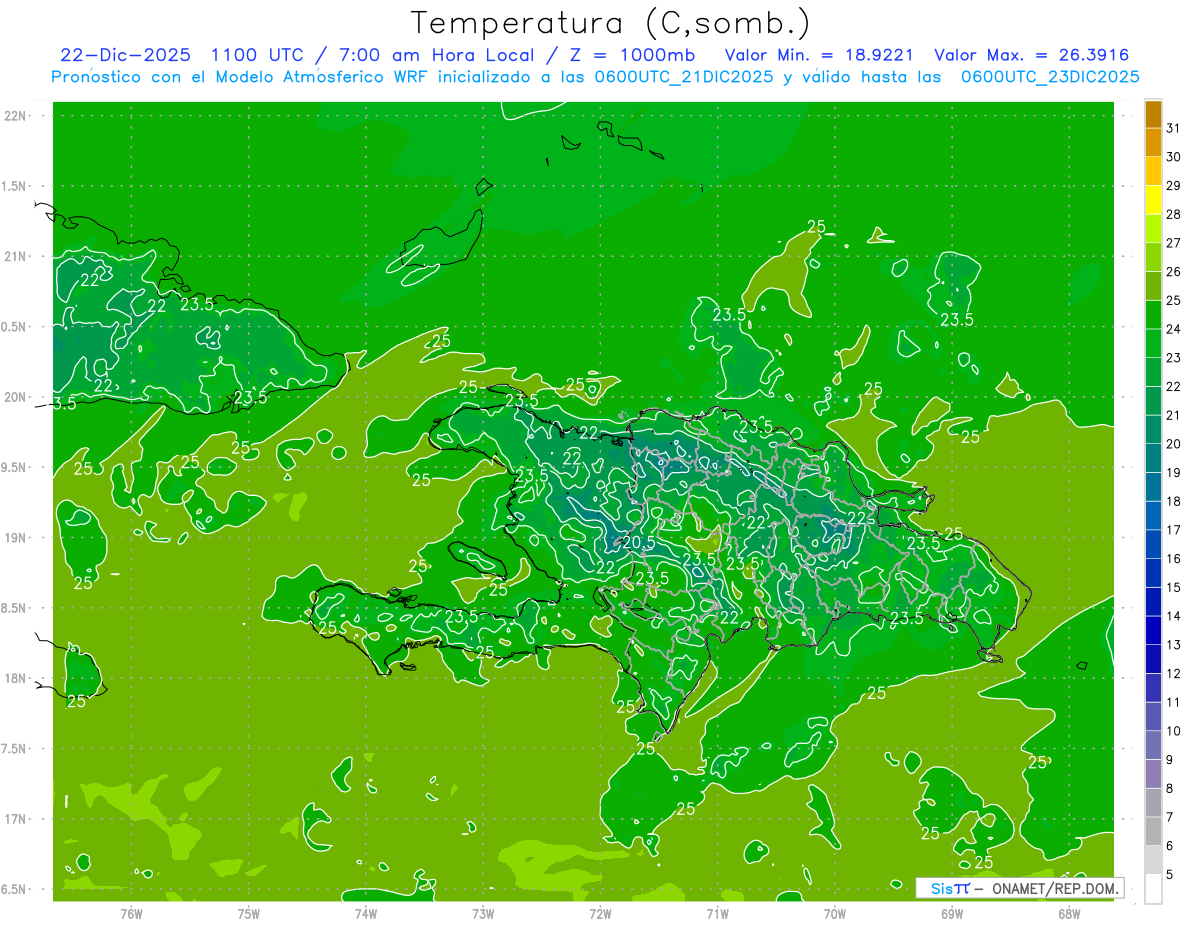
Task: Click the '72W' longitude axis label
Action: pos(600,913)
